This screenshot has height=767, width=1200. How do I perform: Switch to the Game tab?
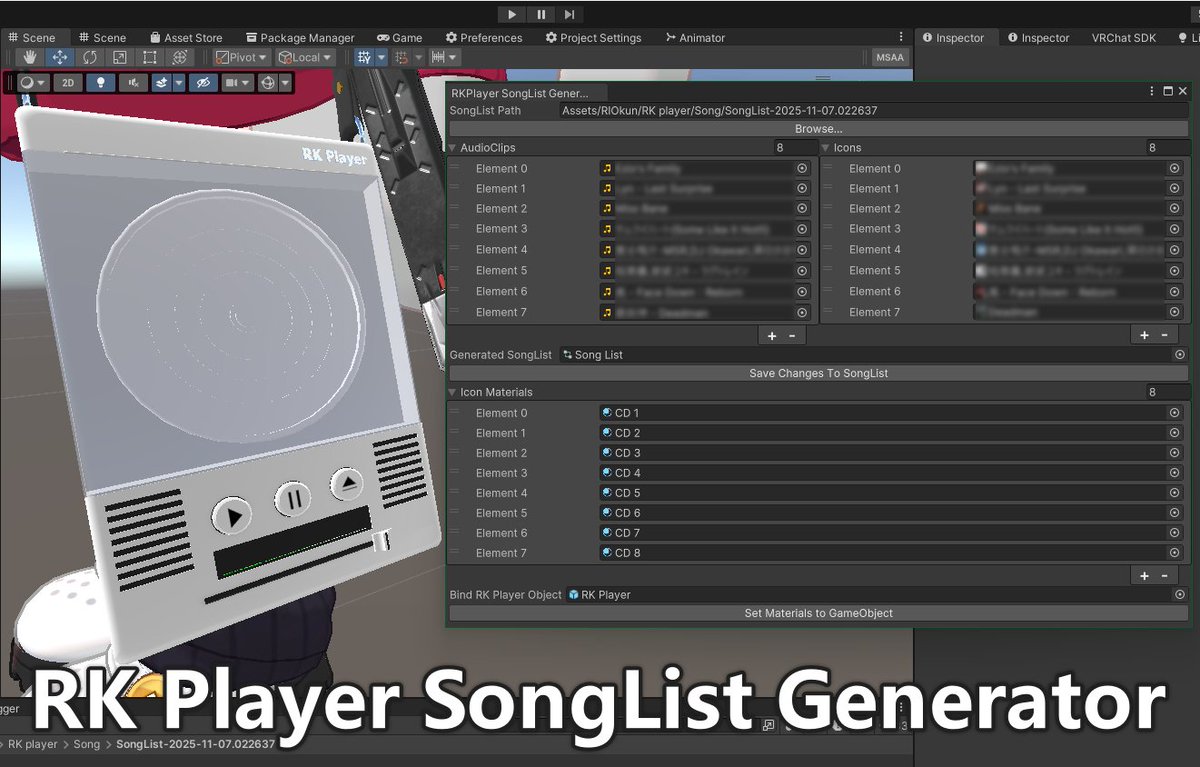coord(399,37)
